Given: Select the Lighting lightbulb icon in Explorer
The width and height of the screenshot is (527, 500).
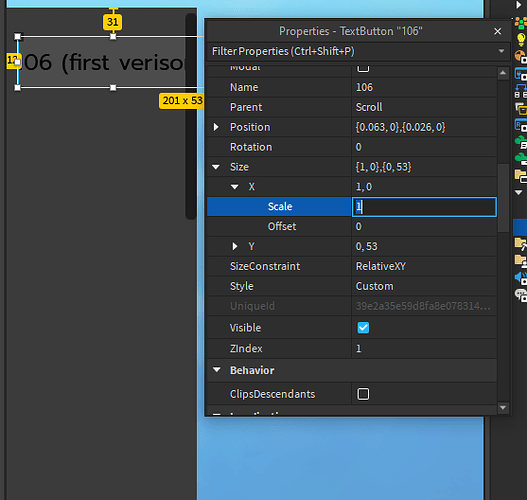Looking at the screenshot, I should [521, 39].
